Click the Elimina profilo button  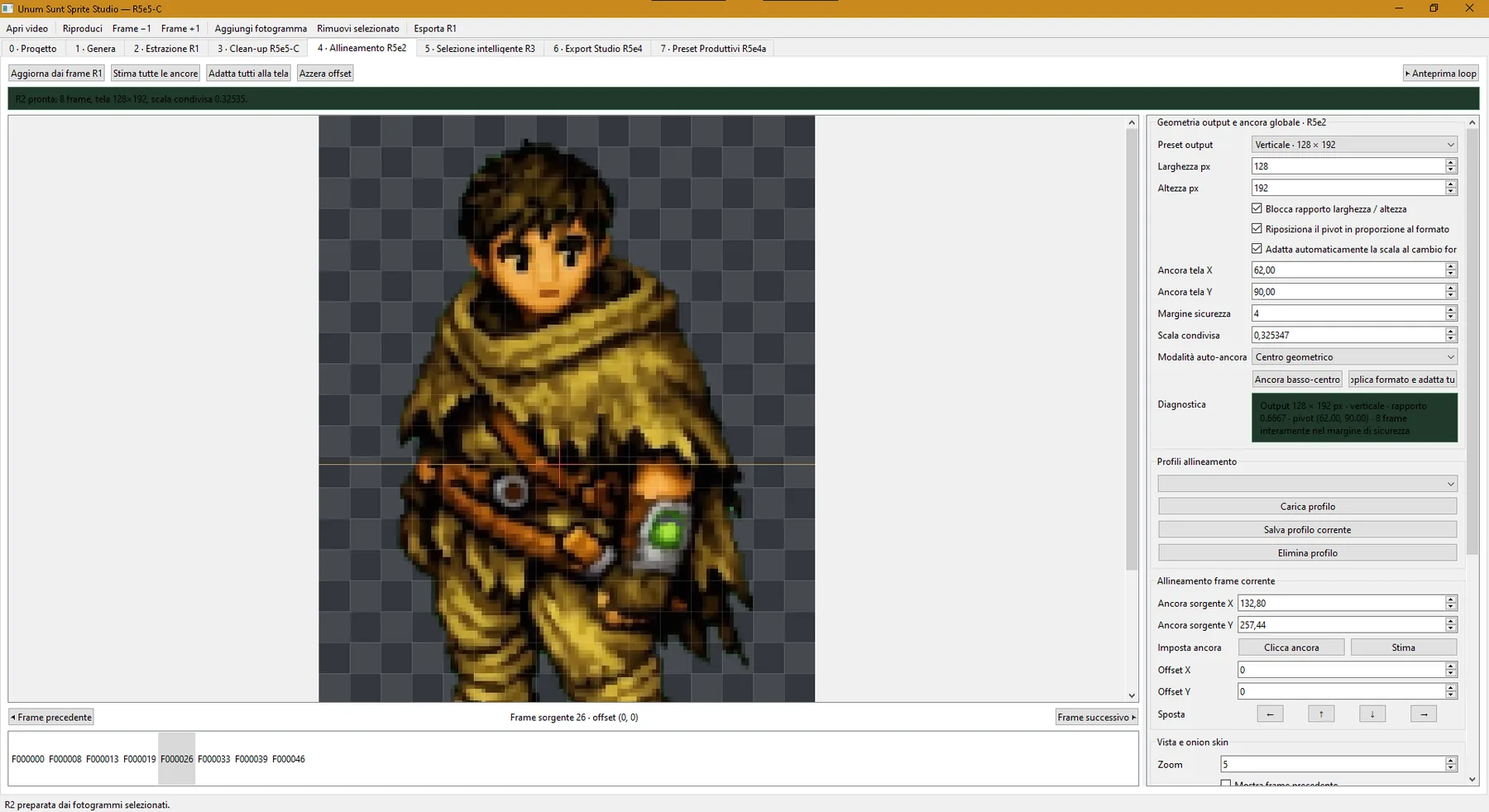1307,553
